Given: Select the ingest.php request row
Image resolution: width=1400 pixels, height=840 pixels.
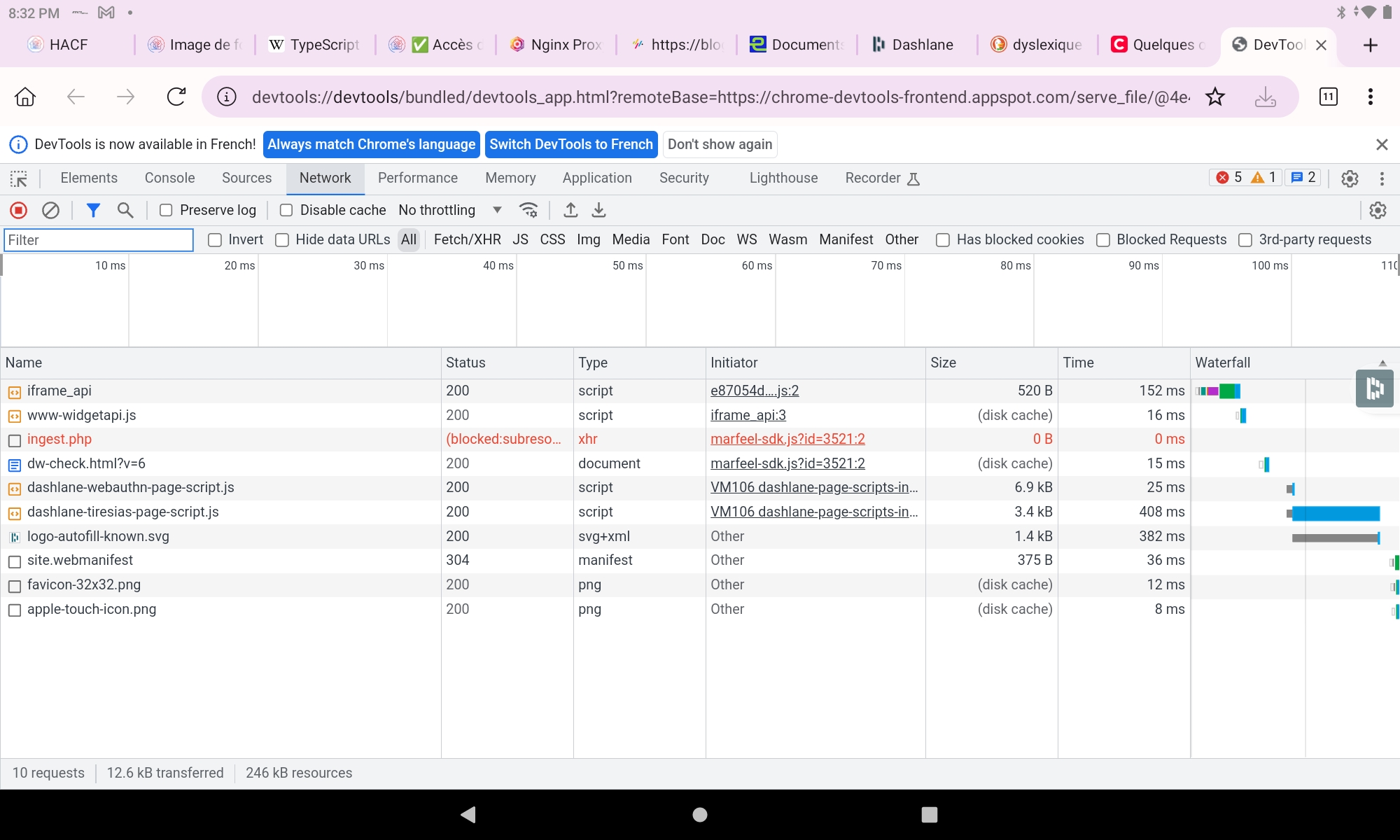Looking at the screenshot, I should 595,440.
